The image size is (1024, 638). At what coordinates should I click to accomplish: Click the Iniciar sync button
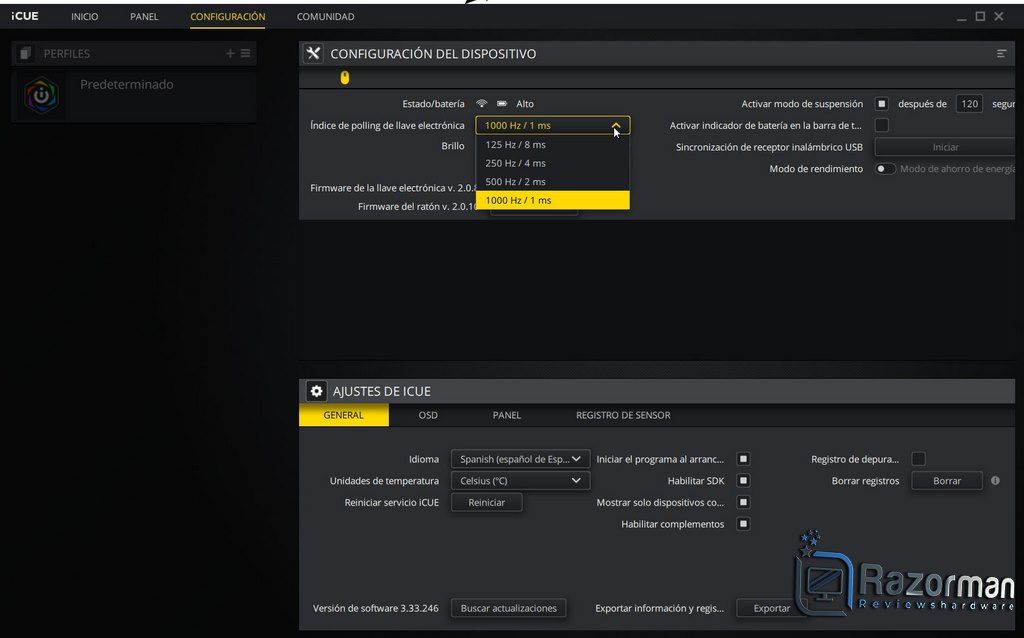pos(945,147)
